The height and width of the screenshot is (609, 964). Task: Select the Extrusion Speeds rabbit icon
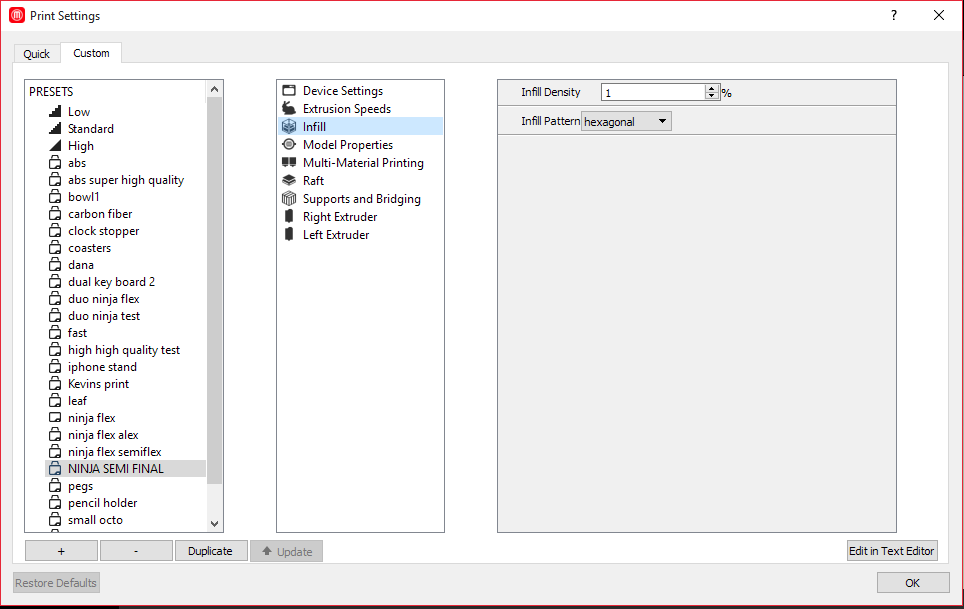pos(289,109)
